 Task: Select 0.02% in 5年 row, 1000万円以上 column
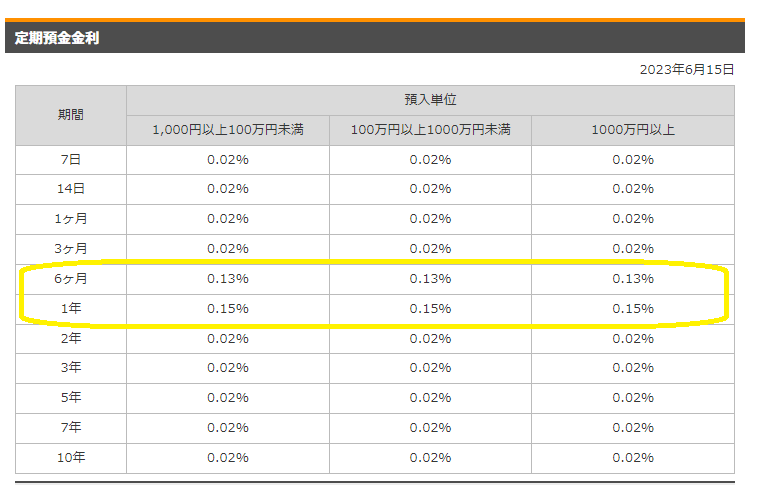click(x=633, y=398)
